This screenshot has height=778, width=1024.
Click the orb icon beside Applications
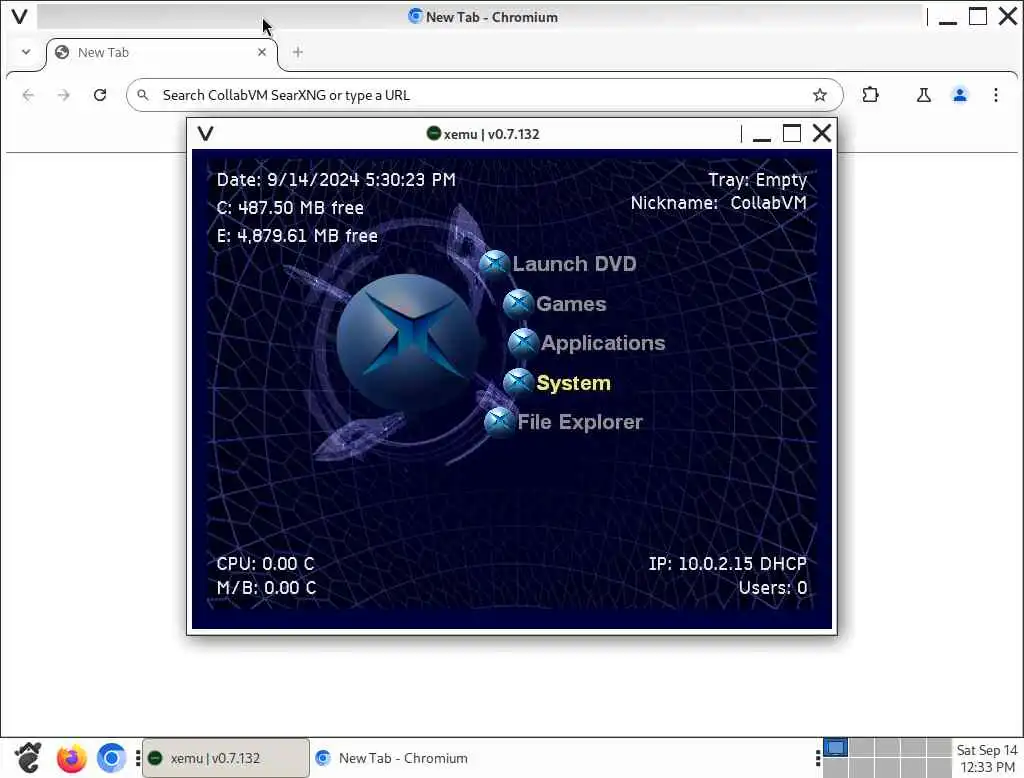tap(524, 343)
